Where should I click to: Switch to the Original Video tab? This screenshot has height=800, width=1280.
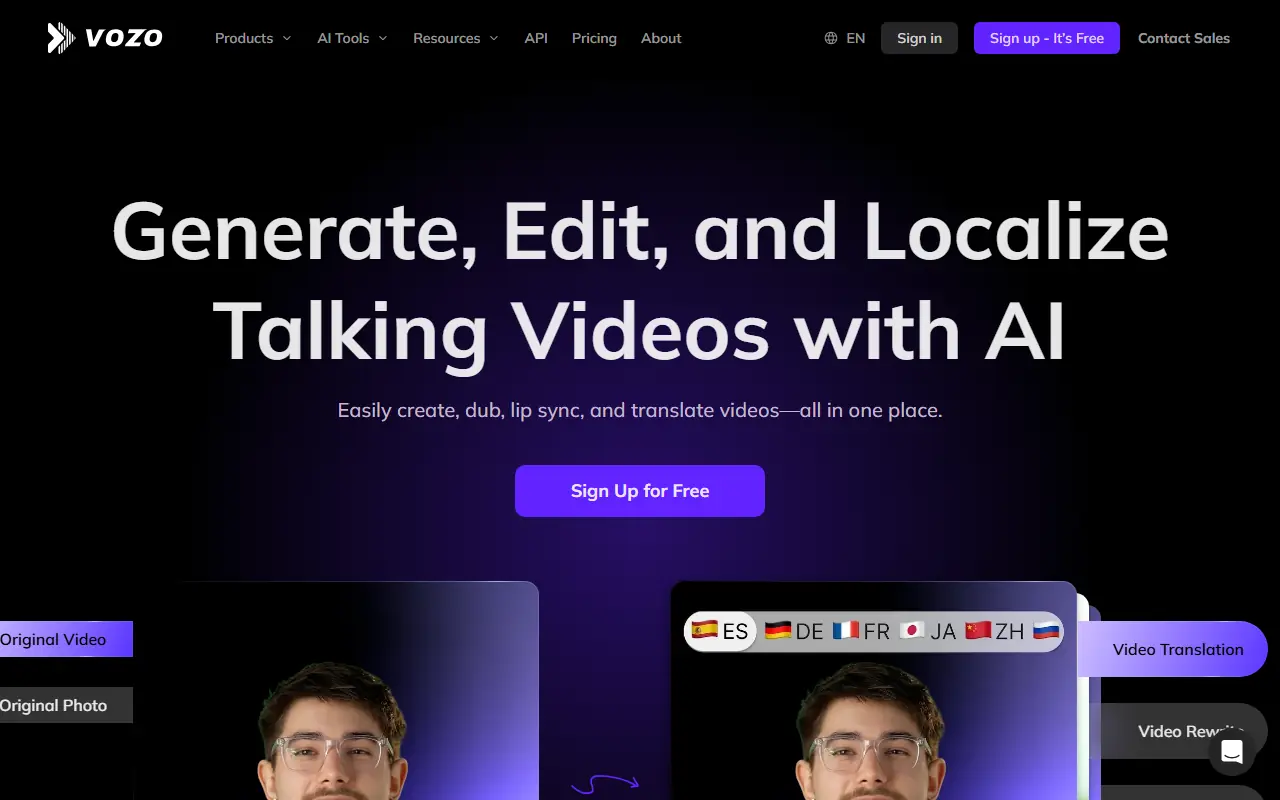point(60,639)
